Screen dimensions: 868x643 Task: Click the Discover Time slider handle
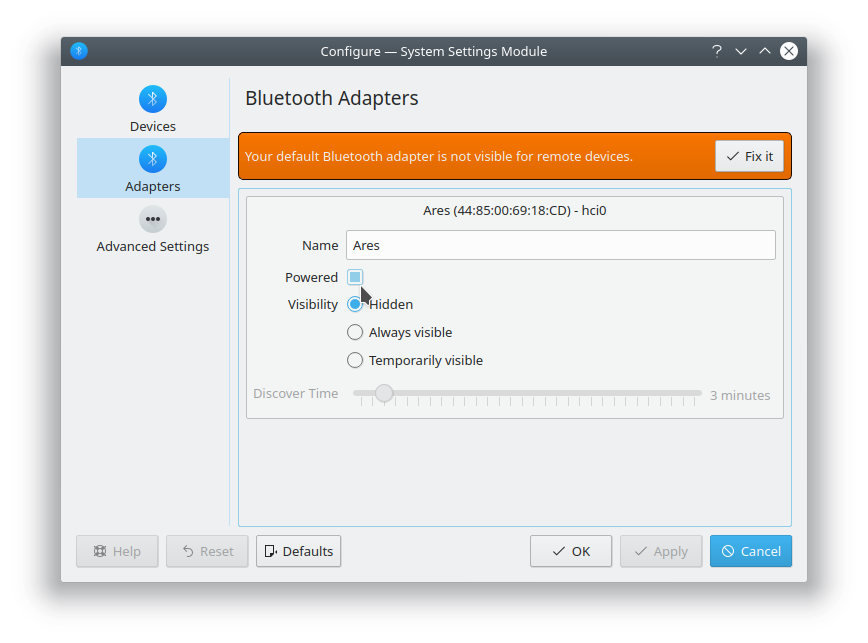click(384, 394)
